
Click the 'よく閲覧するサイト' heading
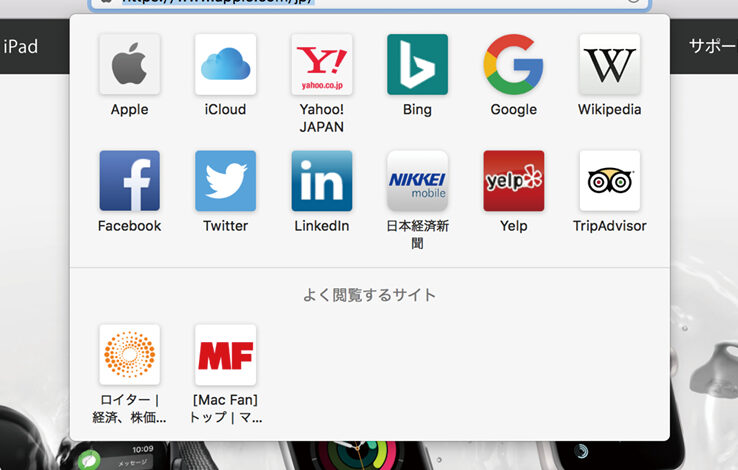point(369,295)
